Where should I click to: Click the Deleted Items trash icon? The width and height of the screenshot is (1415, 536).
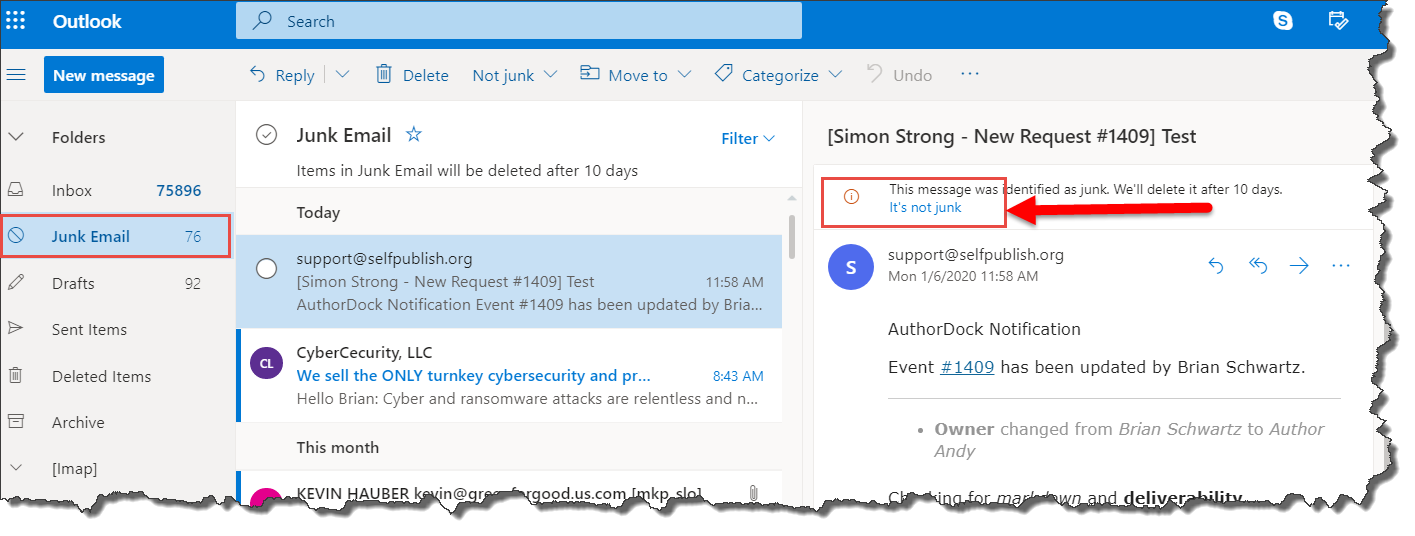tap(16, 376)
